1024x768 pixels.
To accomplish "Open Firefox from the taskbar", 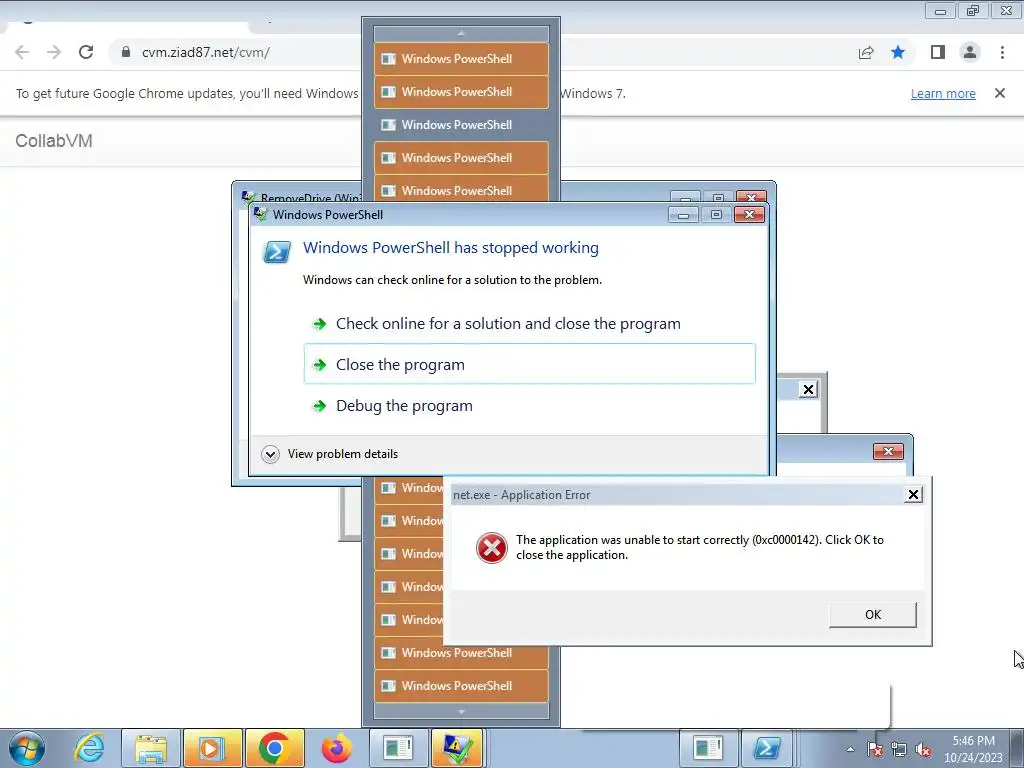I will pos(336,748).
